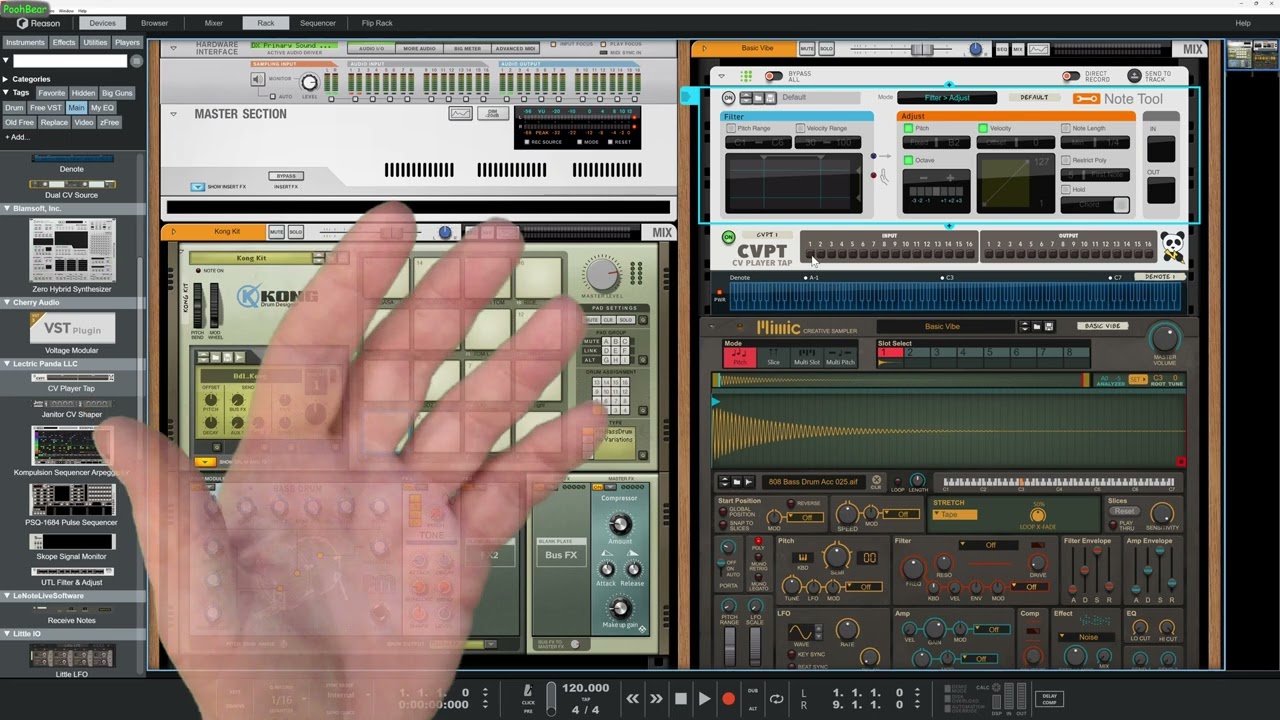The height and width of the screenshot is (720, 1280).
Task: Click the Mimic KBD keyboard tracking icon
Action: click(x=802, y=558)
